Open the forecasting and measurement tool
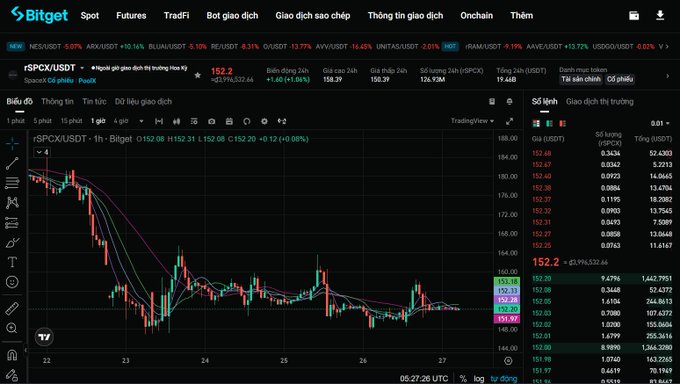Screen dimensions: 680x384 [12, 223]
